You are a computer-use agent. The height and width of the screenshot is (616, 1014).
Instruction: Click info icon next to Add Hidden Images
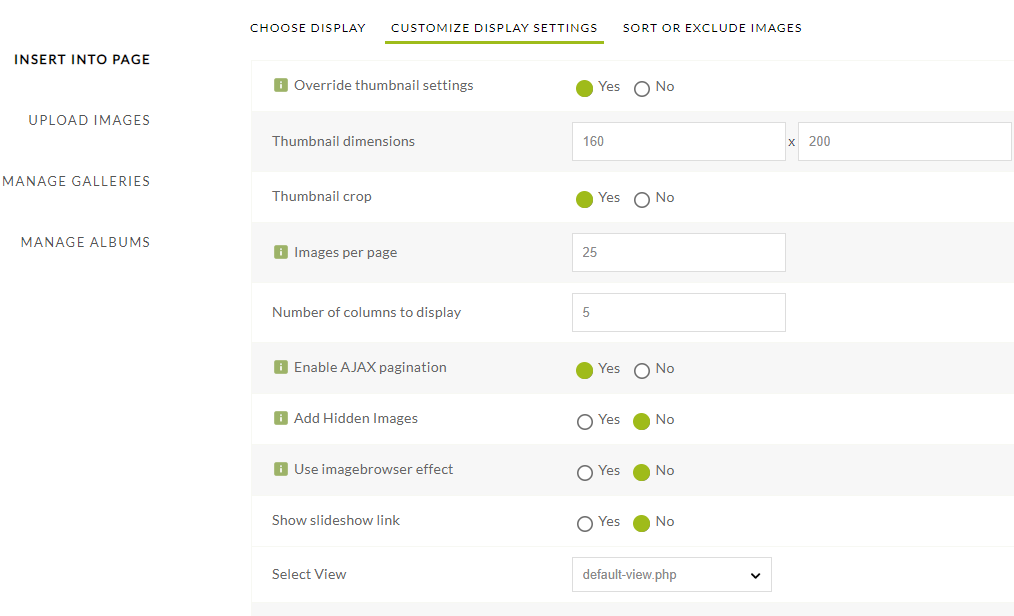point(281,418)
